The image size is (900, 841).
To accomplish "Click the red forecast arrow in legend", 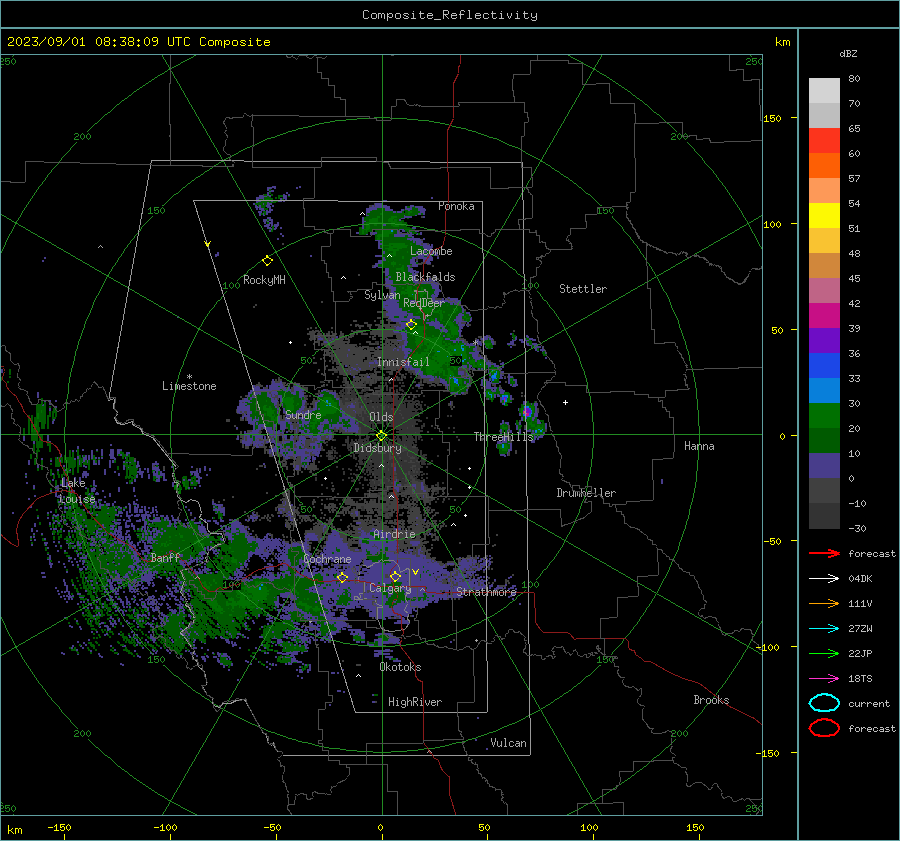I will [824, 553].
